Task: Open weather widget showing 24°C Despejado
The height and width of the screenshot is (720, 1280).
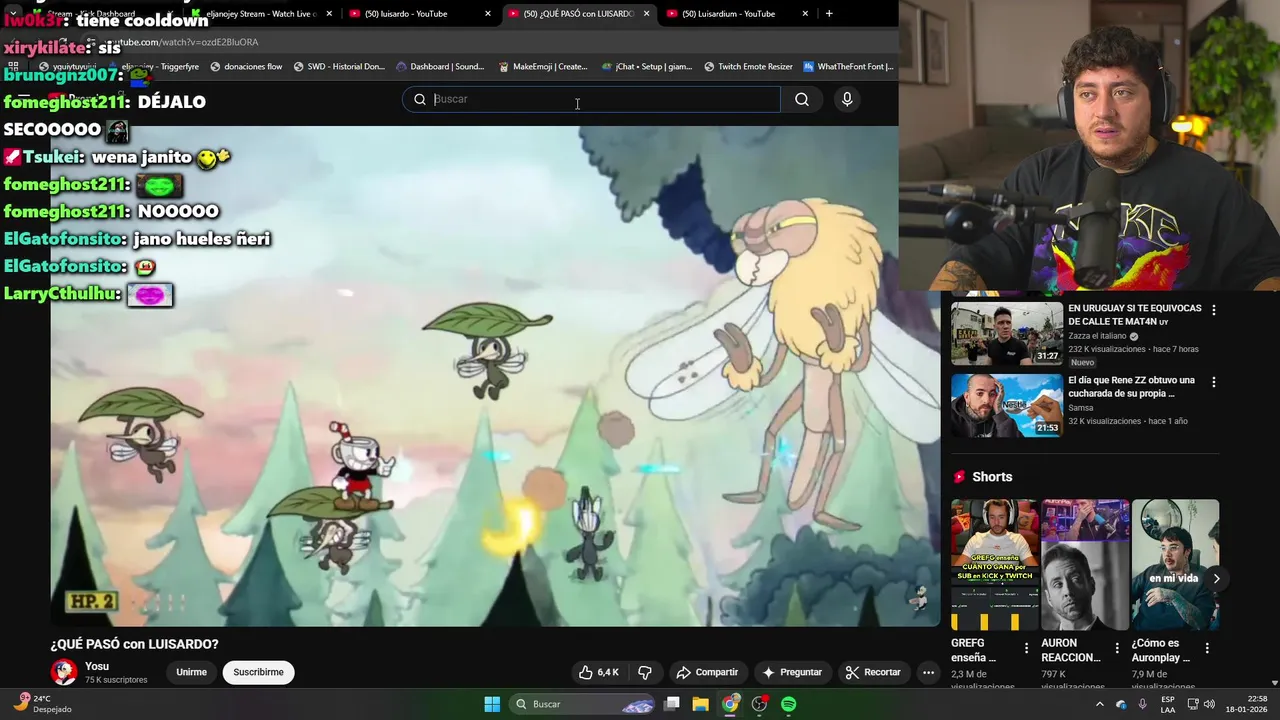Action: 42,704
